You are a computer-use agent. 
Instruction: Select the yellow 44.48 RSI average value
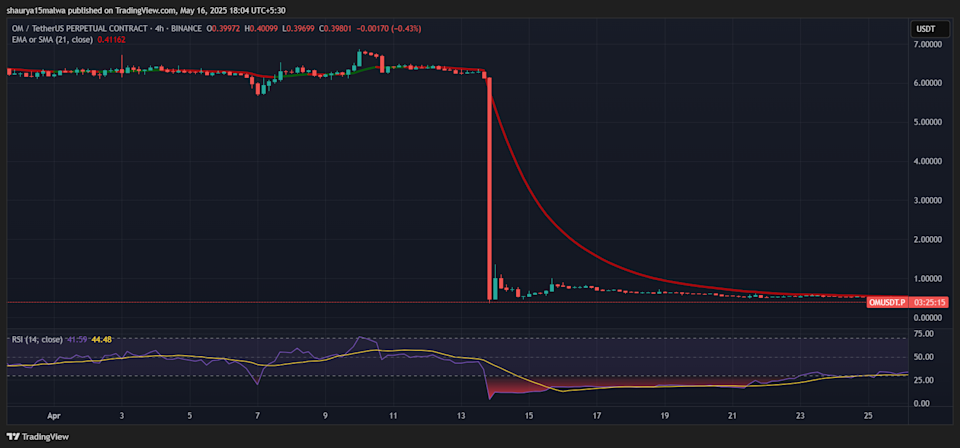(x=102, y=339)
